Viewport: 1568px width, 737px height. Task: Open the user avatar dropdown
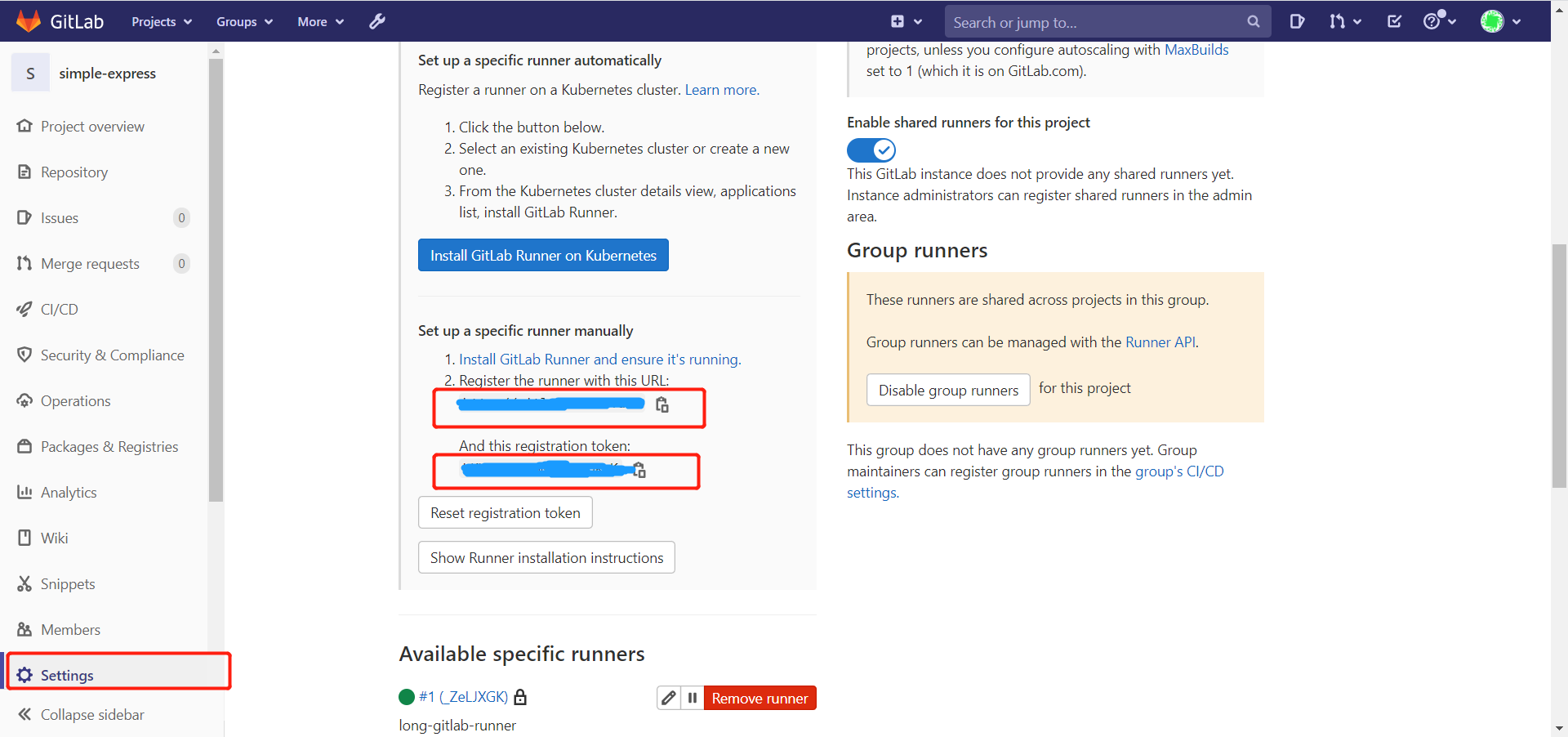click(x=1501, y=22)
